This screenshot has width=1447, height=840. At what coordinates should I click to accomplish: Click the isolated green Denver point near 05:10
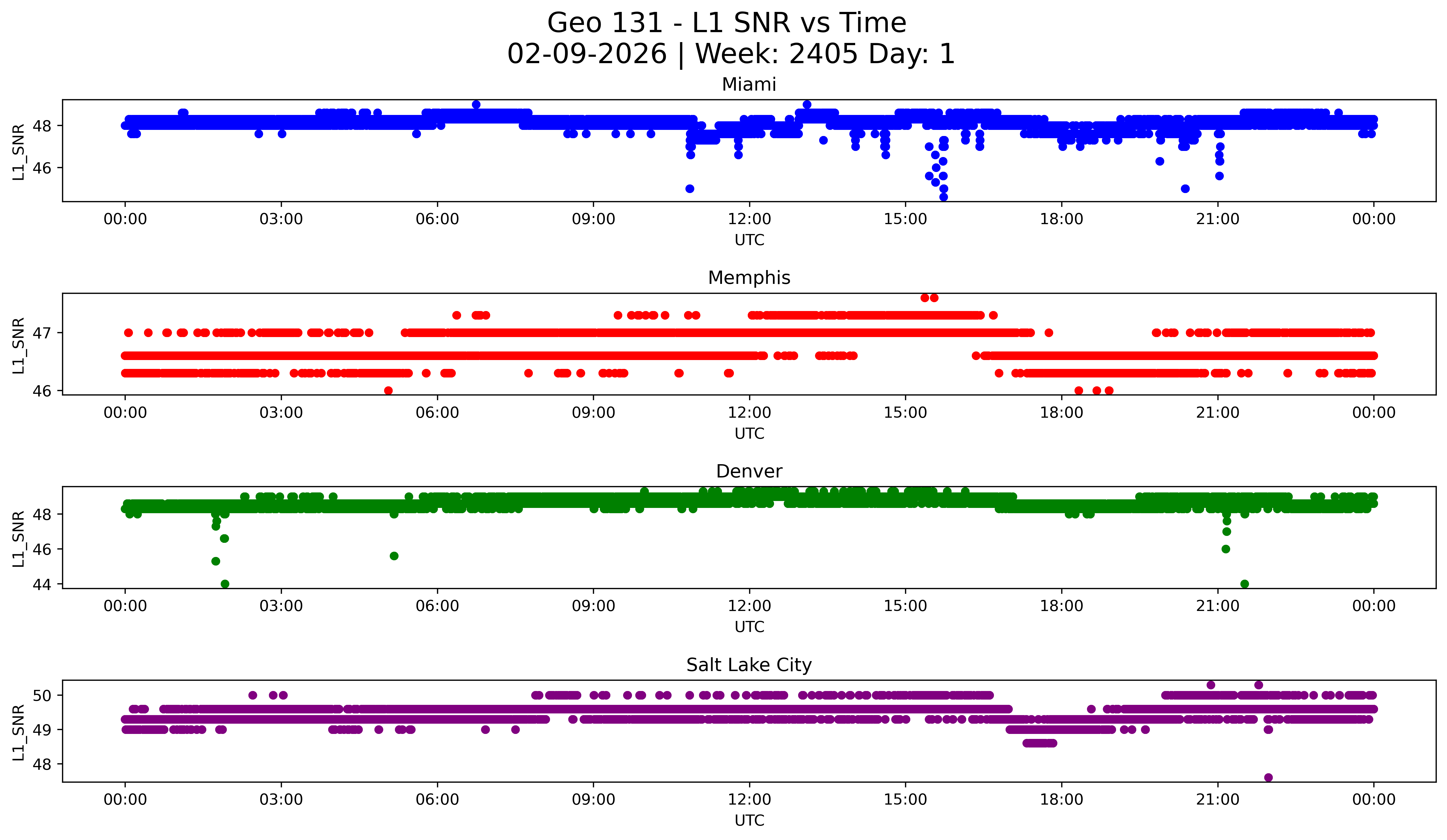(394, 556)
